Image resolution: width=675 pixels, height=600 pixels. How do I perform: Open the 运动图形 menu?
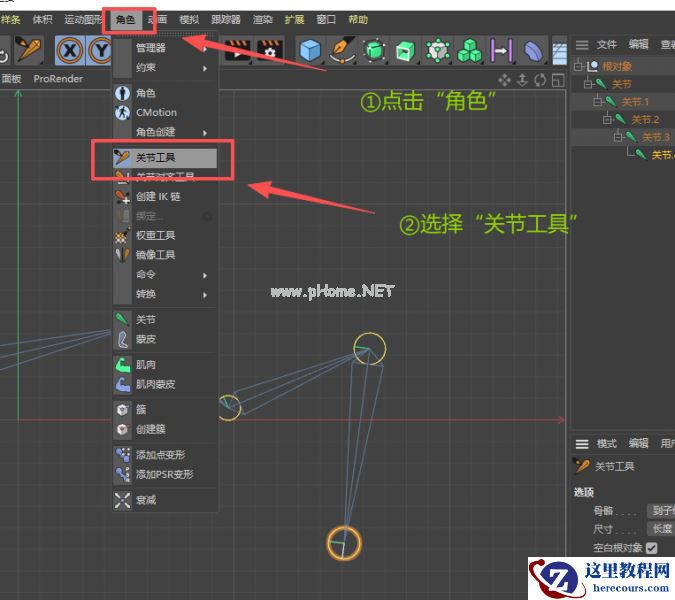coord(83,20)
